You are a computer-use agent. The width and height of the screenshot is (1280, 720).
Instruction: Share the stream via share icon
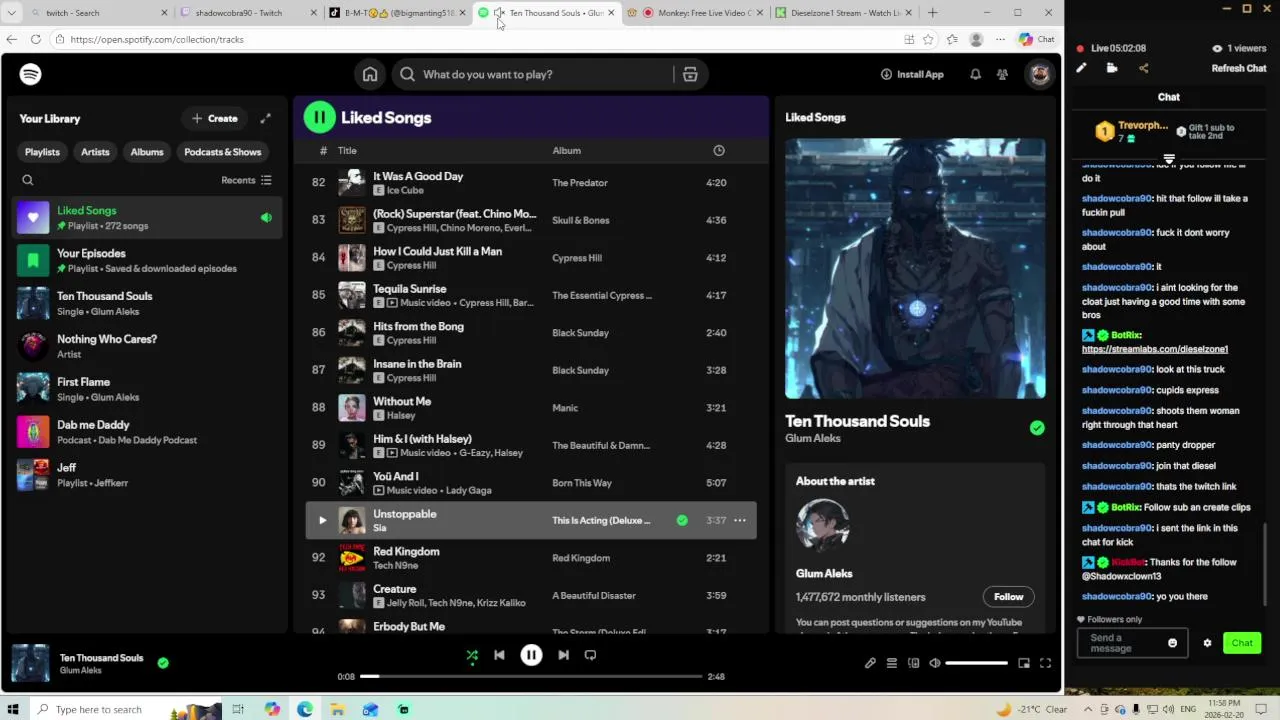1143,68
